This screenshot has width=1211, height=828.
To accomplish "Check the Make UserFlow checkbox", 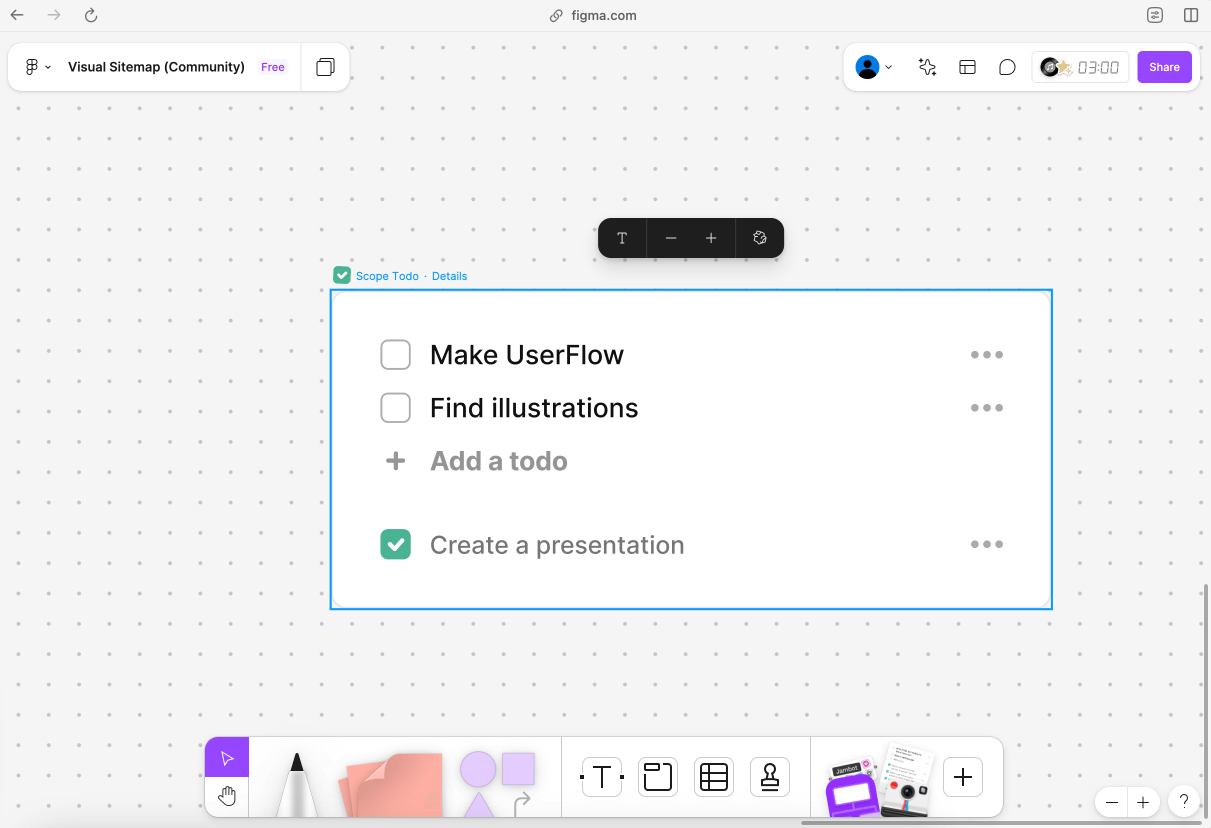I will click(x=396, y=355).
